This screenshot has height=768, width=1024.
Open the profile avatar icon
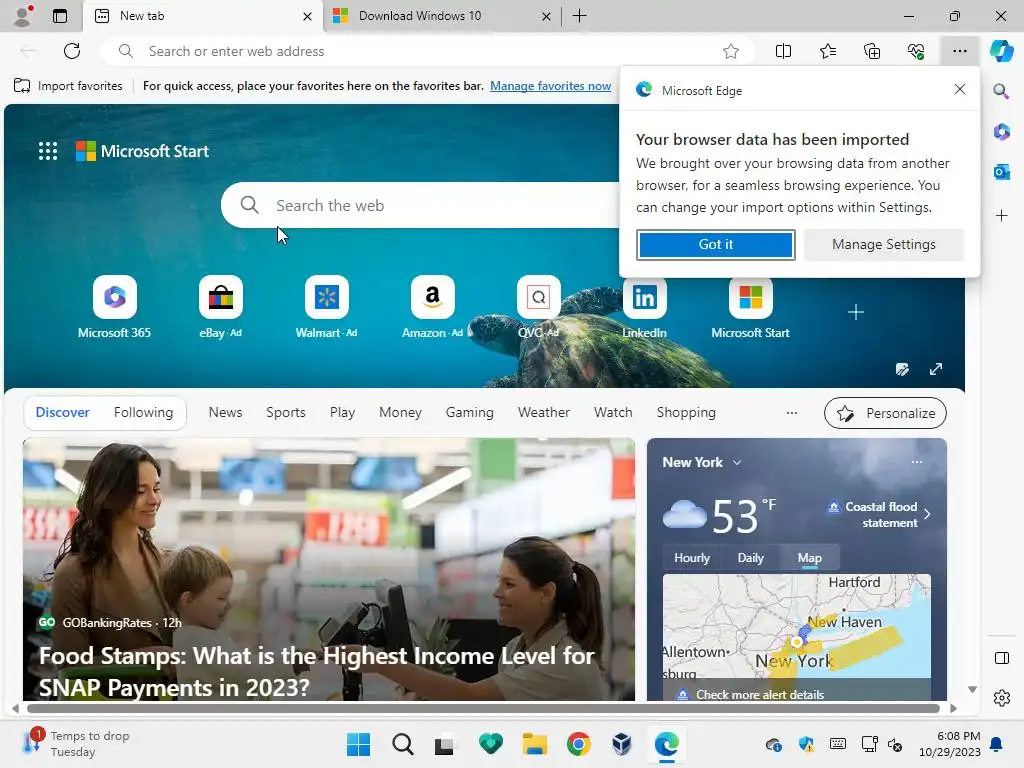click(24, 16)
